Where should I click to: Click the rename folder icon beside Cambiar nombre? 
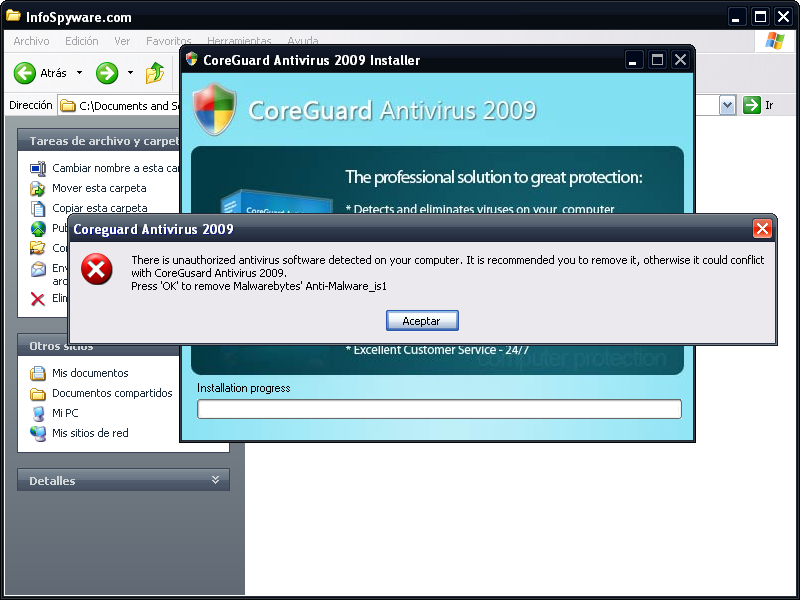[x=38, y=168]
